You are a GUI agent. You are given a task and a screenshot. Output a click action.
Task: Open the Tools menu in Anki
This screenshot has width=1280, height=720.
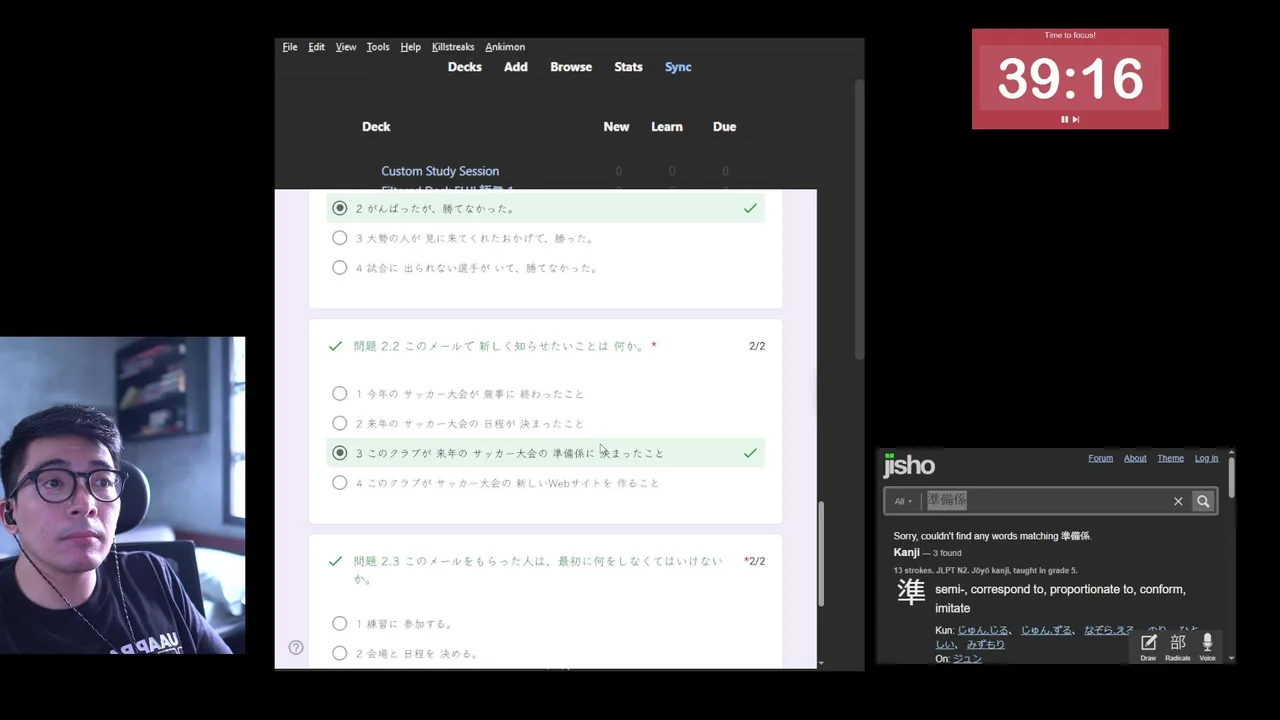(378, 47)
